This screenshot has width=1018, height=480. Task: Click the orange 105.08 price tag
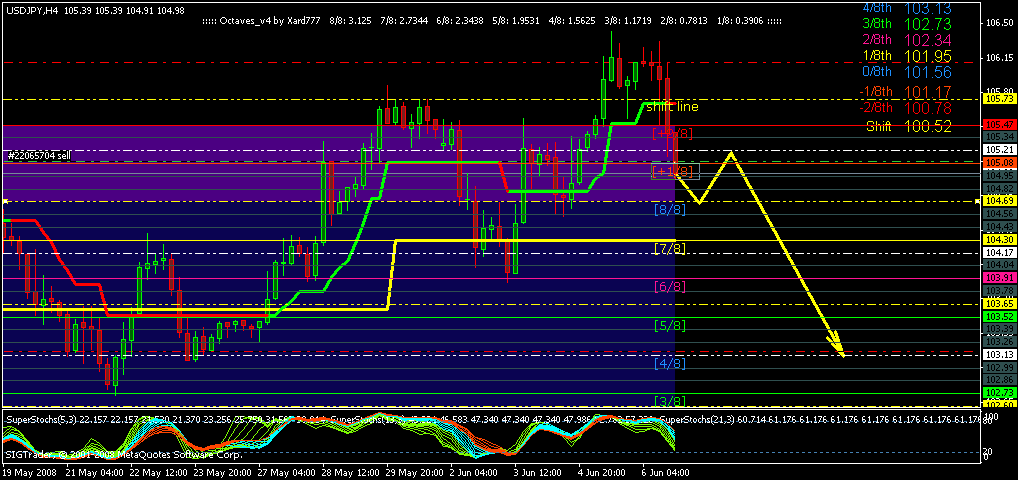(999, 162)
